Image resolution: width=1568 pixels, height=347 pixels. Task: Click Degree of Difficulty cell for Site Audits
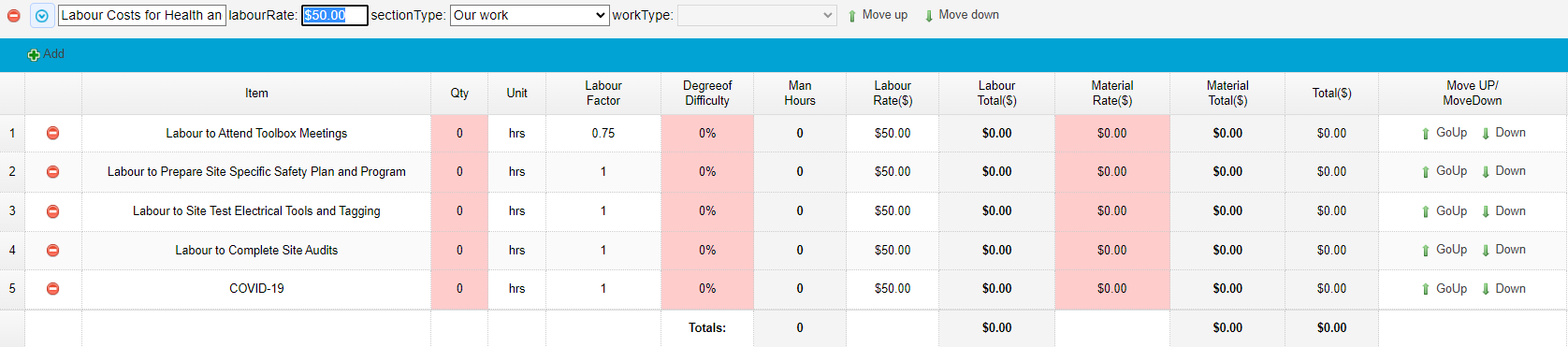click(x=707, y=251)
